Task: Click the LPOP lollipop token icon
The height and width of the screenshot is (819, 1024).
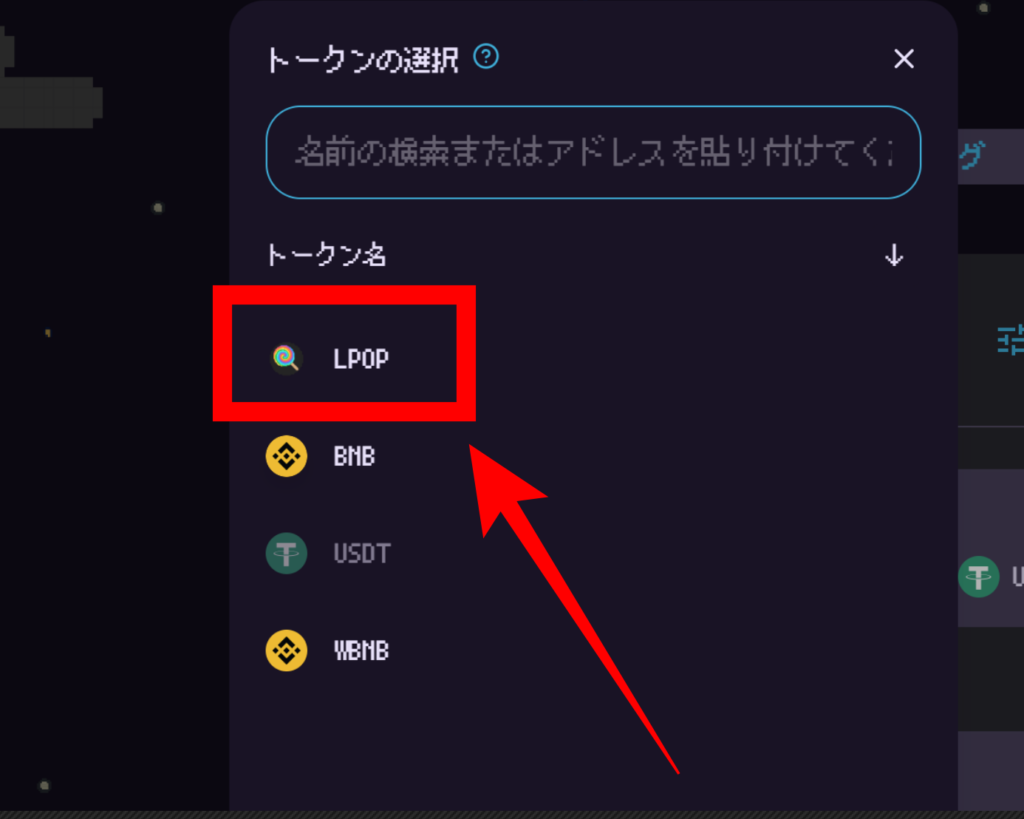Action: coord(286,358)
